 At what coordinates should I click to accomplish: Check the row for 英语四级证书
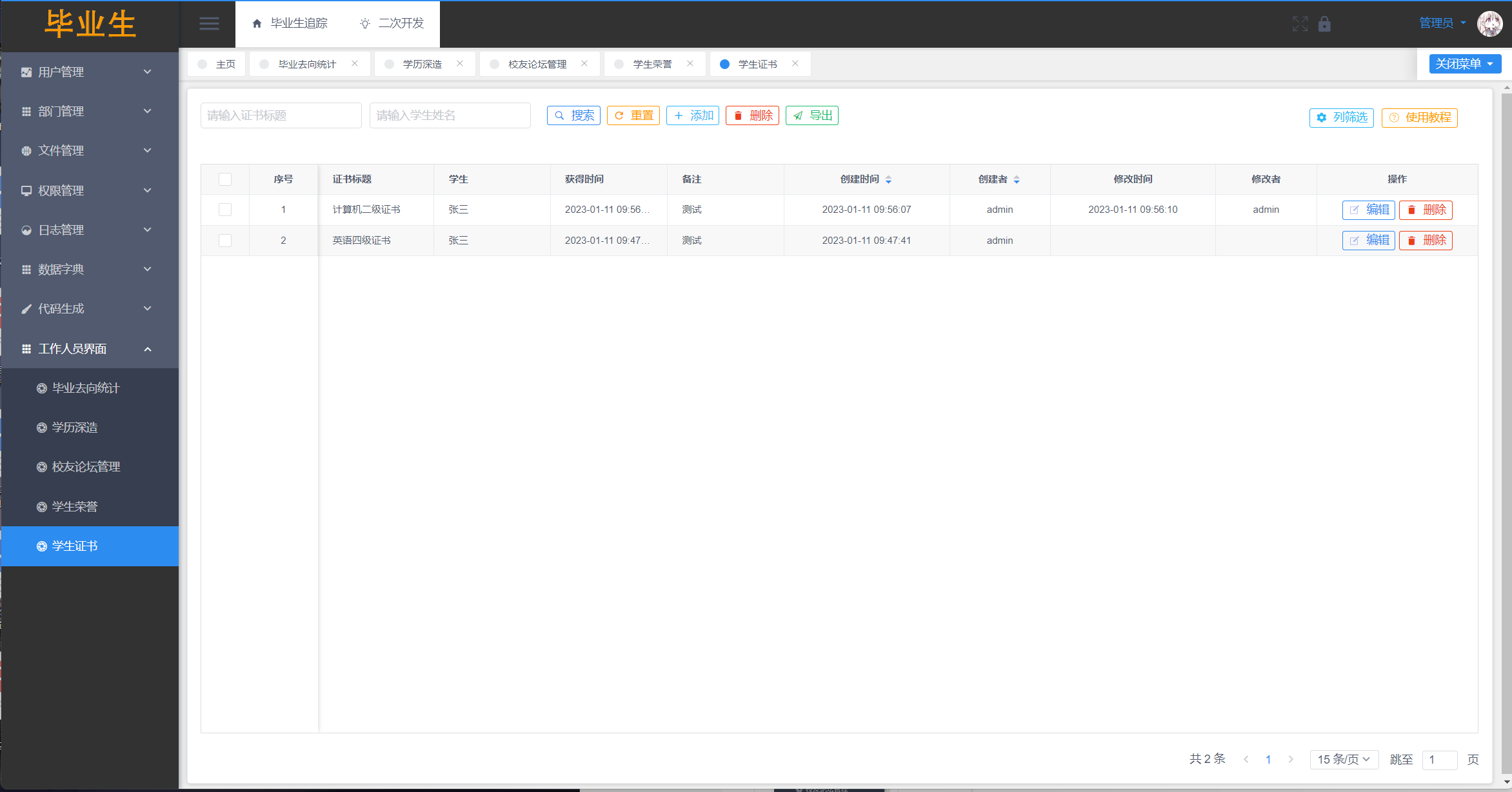225,241
